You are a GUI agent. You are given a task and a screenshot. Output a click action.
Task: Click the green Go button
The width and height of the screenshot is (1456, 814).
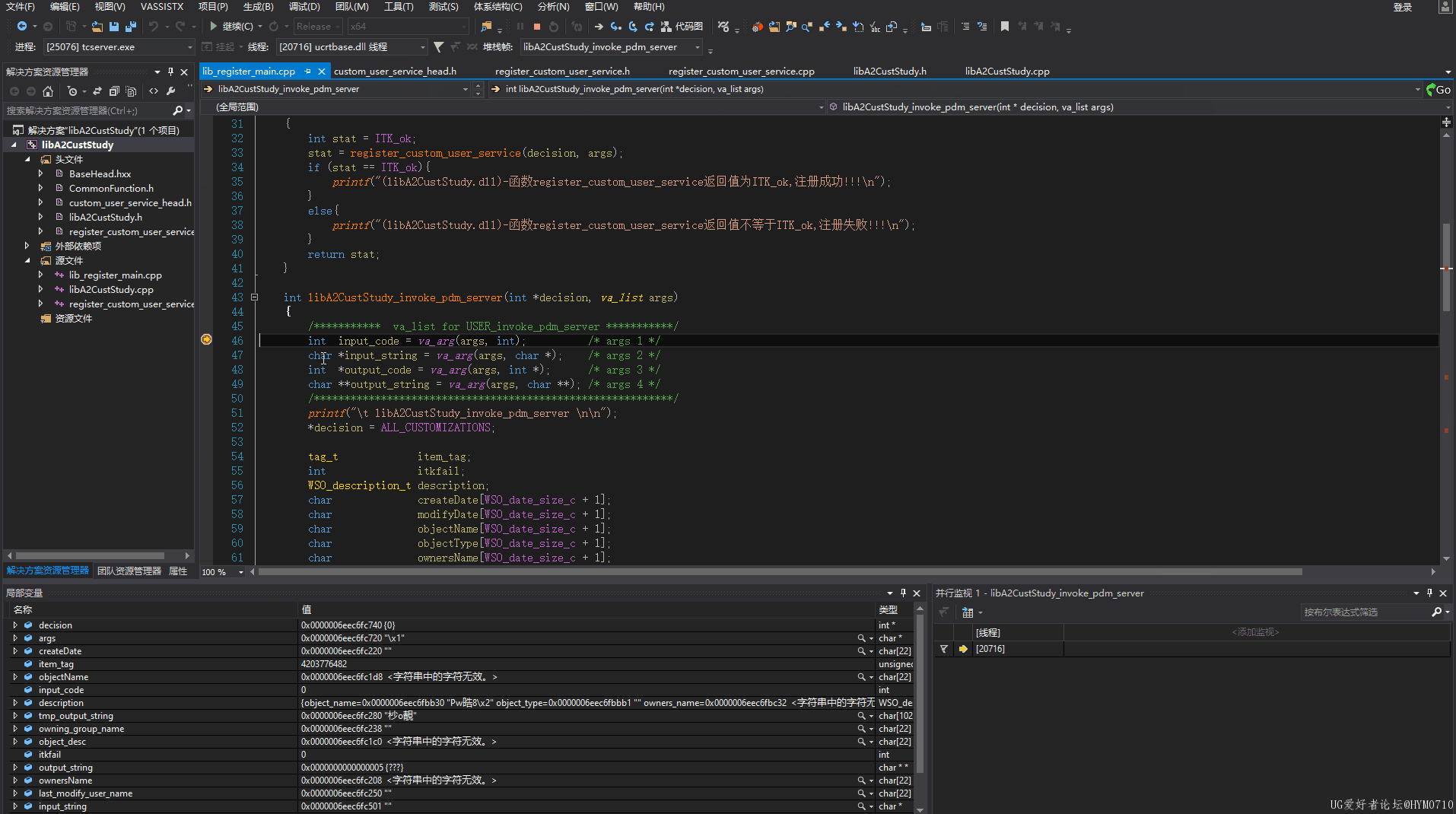(1439, 90)
